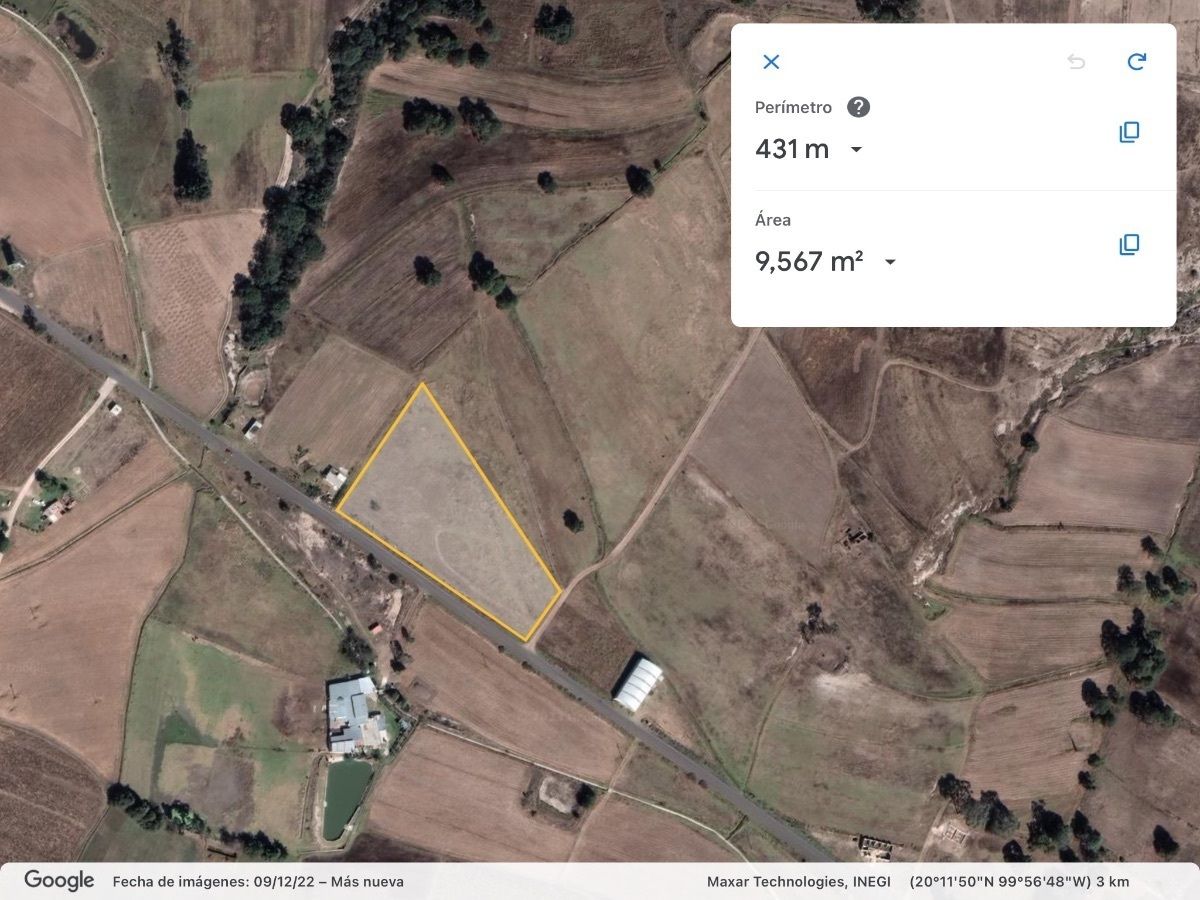1200x900 pixels.
Task: Select the 9,567 m² area value
Action: (809, 261)
